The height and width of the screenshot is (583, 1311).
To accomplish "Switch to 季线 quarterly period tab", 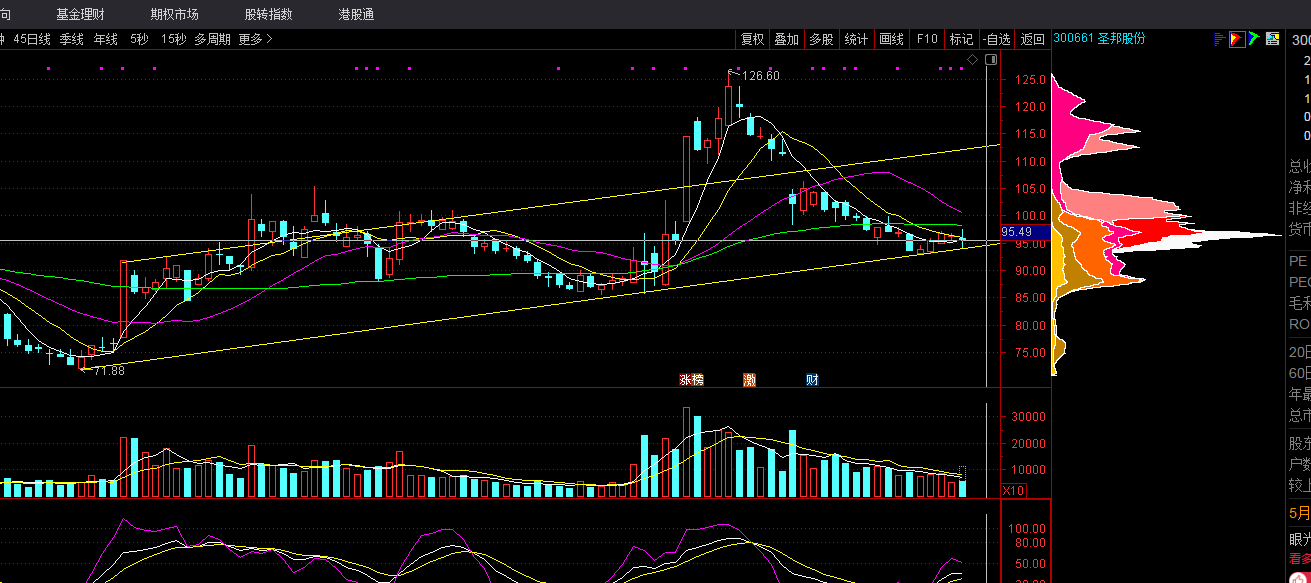I will (x=72, y=39).
